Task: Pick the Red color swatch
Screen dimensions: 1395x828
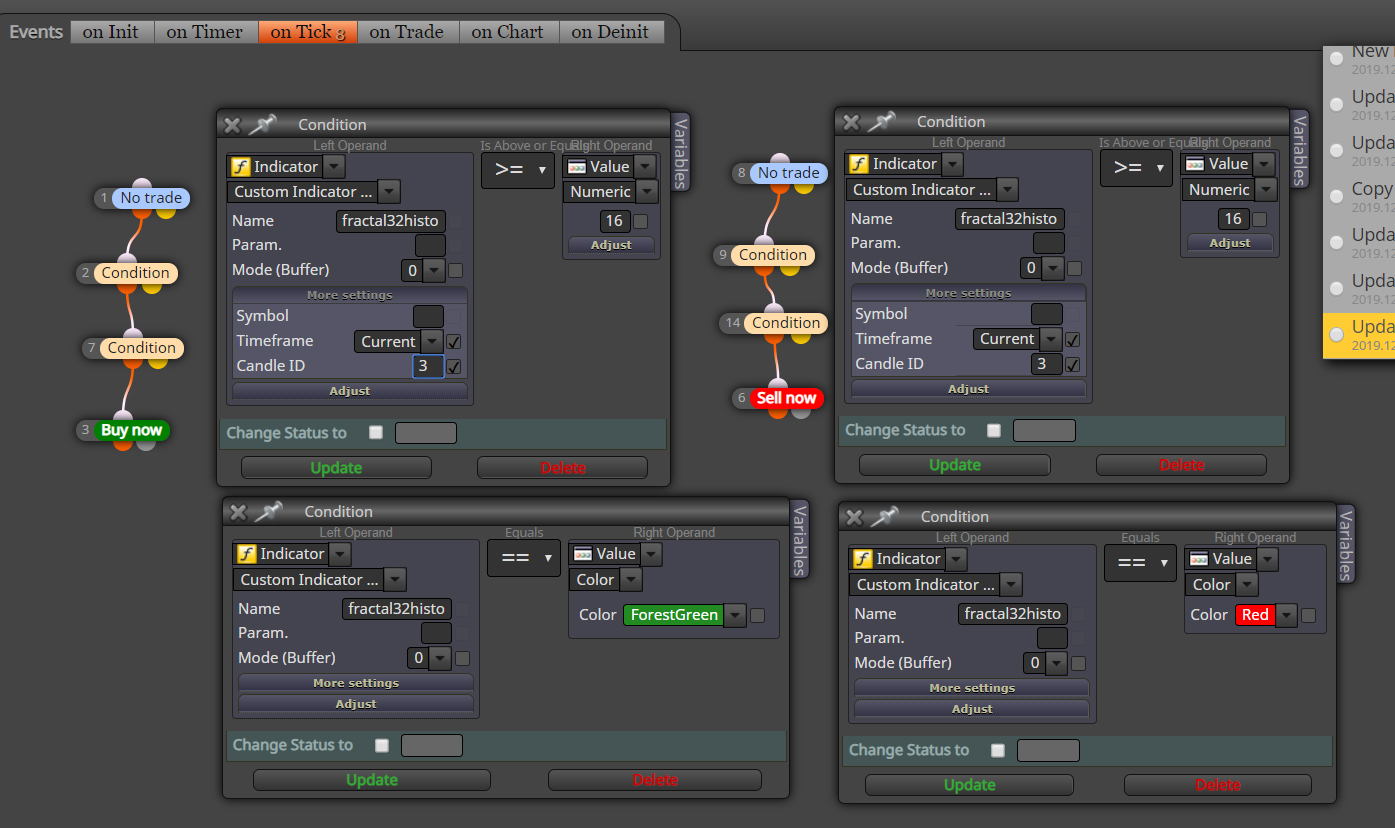Action: click(x=1256, y=615)
